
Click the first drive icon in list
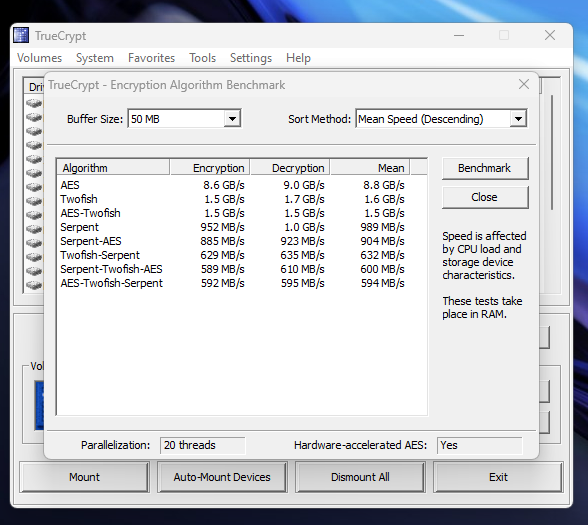[34, 103]
